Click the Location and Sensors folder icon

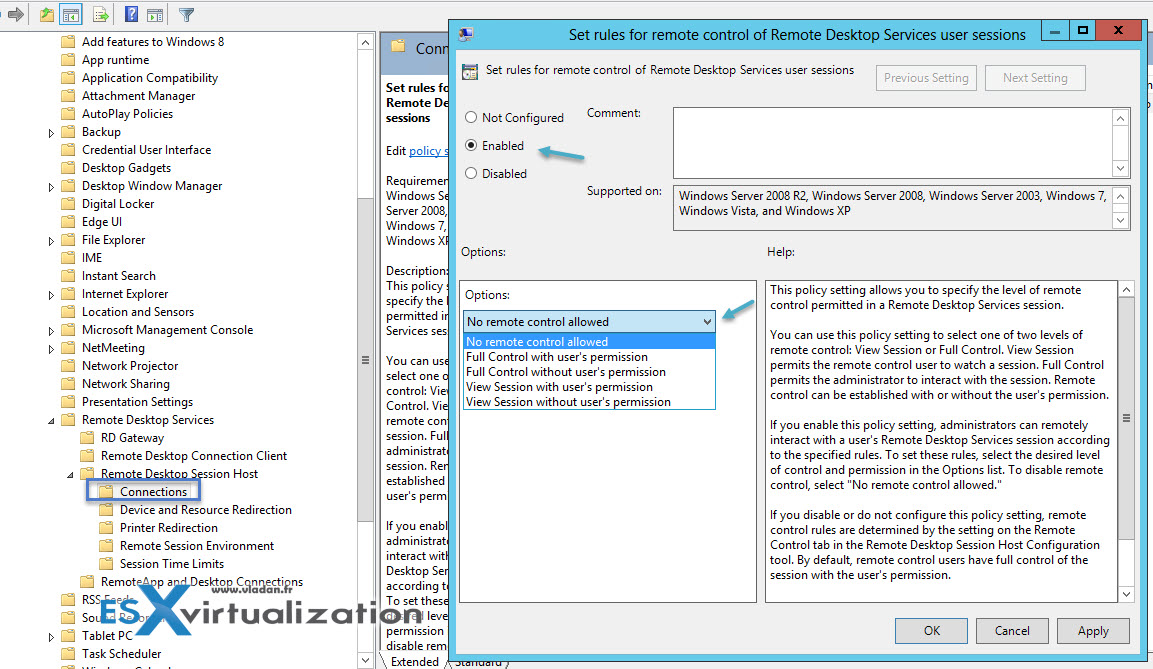(68, 312)
